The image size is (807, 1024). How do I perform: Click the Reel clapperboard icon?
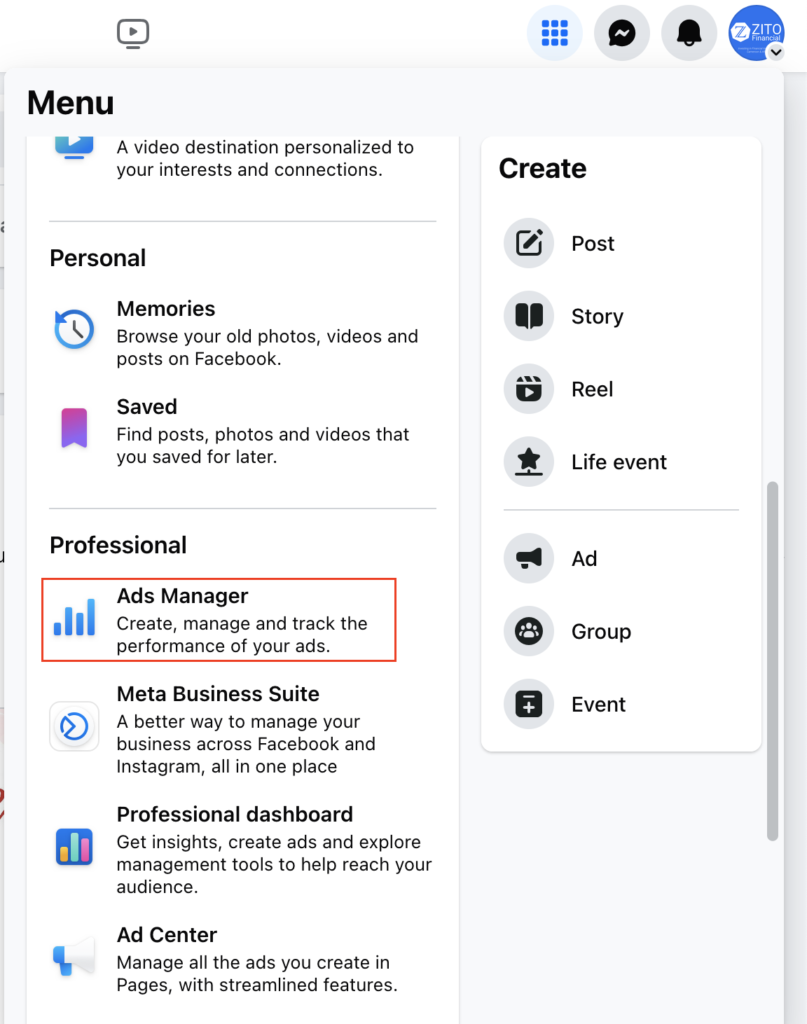[529, 389]
